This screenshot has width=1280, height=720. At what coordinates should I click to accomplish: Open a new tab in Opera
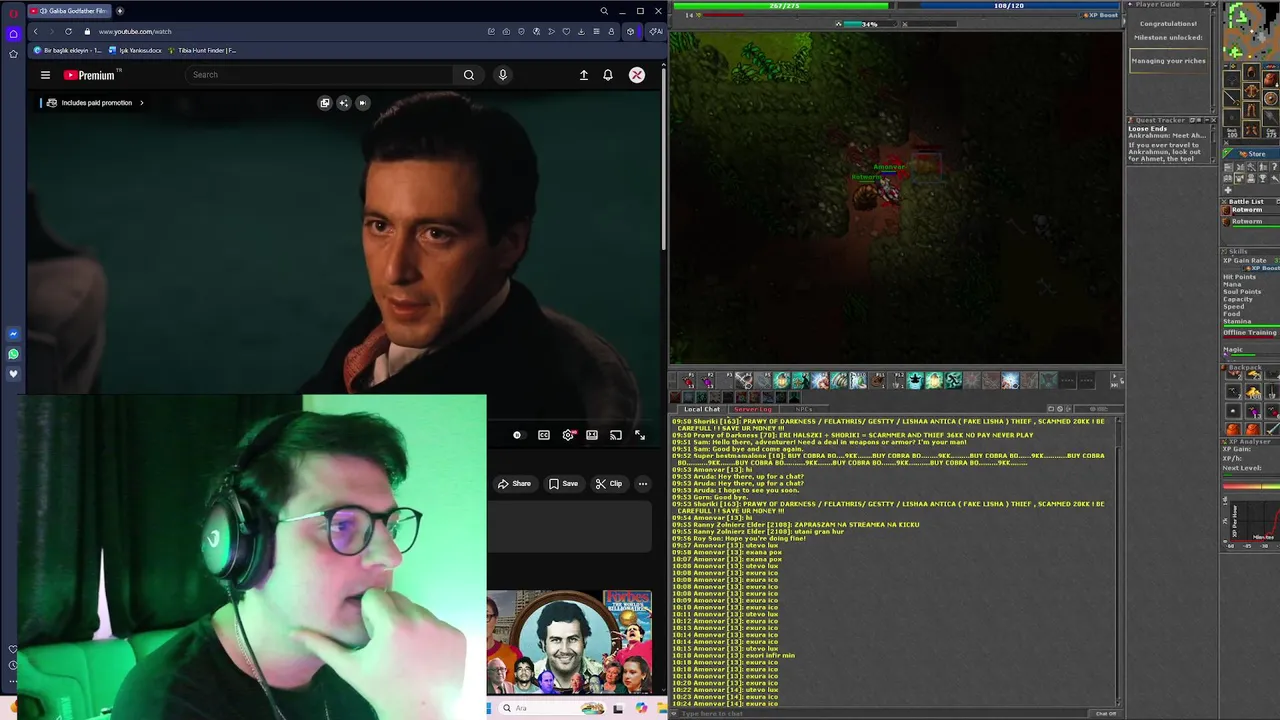pos(120,11)
